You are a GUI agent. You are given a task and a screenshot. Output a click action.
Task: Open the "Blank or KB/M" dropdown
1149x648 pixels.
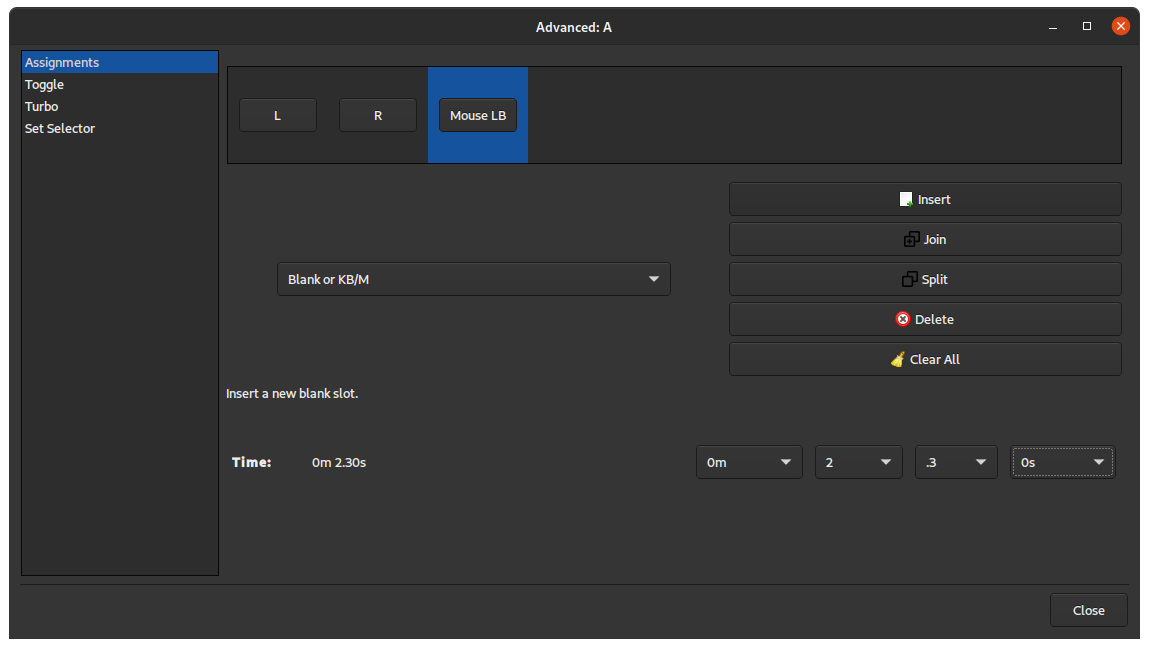coord(473,278)
